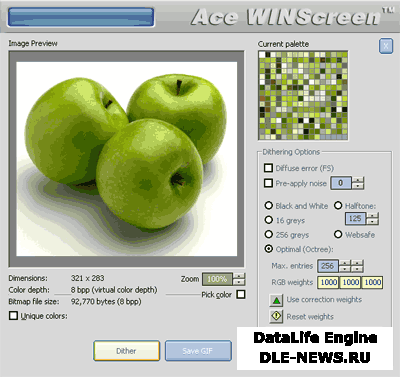Click the yellow diamond Reset weights icon
Image resolution: width=400 pixels, height=377 pixels.
tap(276, 316)
